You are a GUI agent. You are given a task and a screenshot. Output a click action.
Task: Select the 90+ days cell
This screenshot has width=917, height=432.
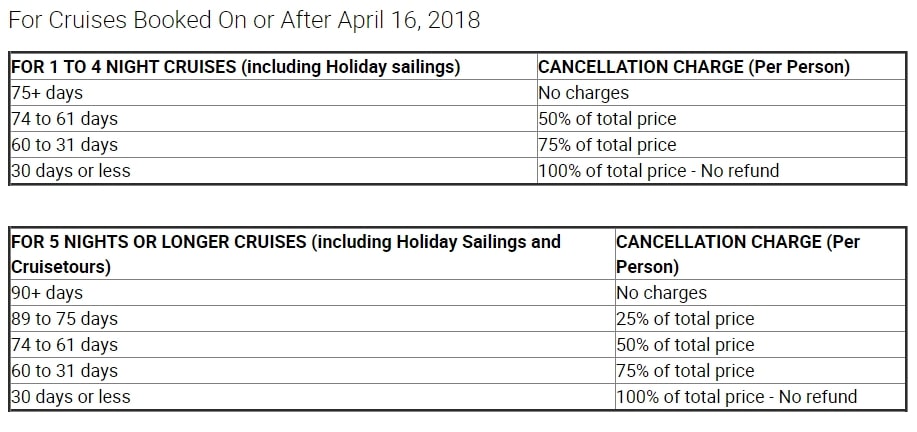pyautogui.click(x=312, y=292)
